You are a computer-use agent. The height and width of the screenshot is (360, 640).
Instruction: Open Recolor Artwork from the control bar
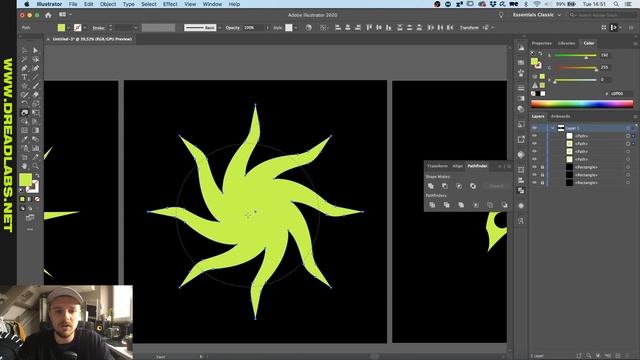click(x=309, y=28)
